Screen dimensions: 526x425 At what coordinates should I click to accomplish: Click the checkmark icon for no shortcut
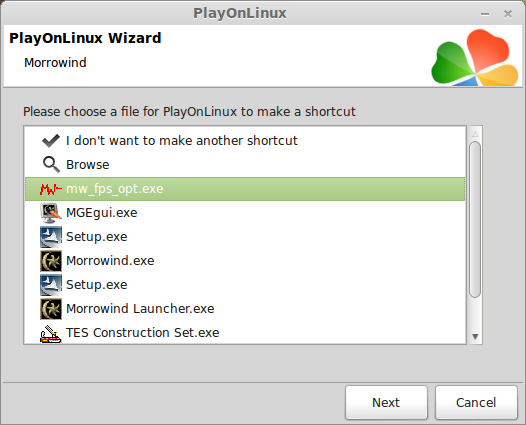(x=51, y=141)
